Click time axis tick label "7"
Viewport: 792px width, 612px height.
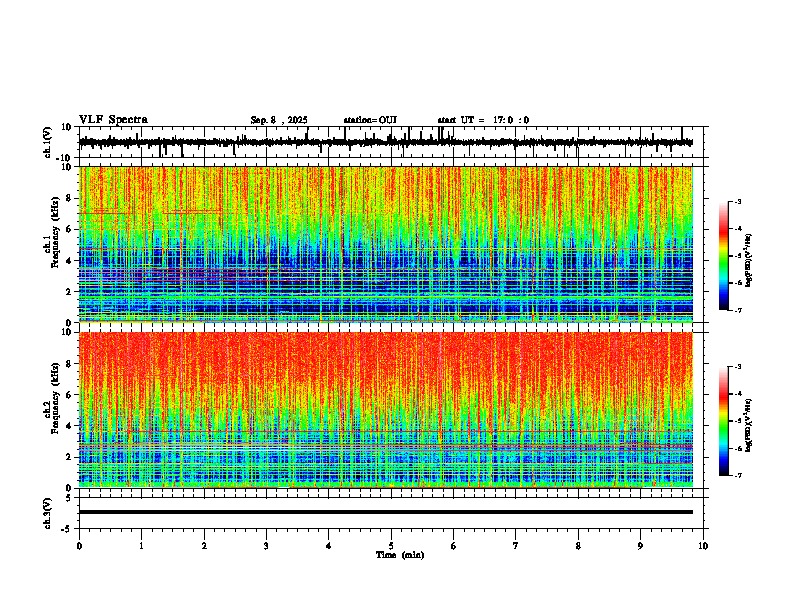516,546
